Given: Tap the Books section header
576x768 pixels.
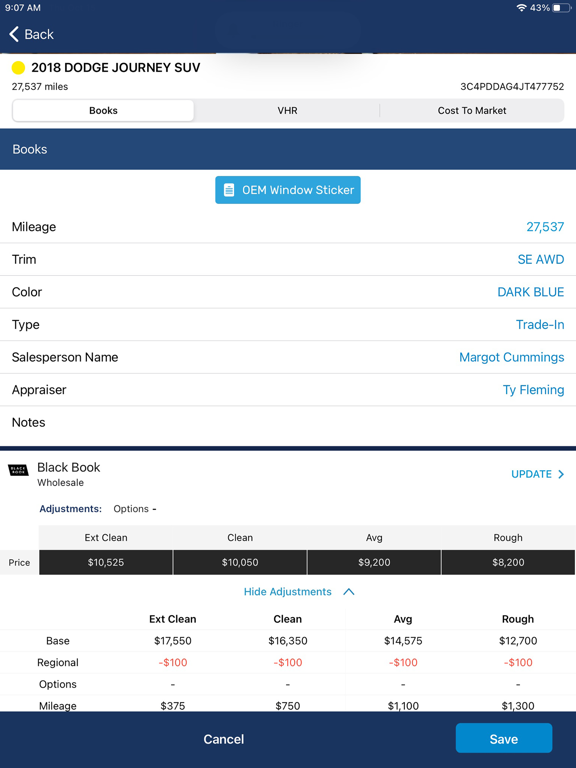Looking at the screenshot, I should (x=288, y=149).
